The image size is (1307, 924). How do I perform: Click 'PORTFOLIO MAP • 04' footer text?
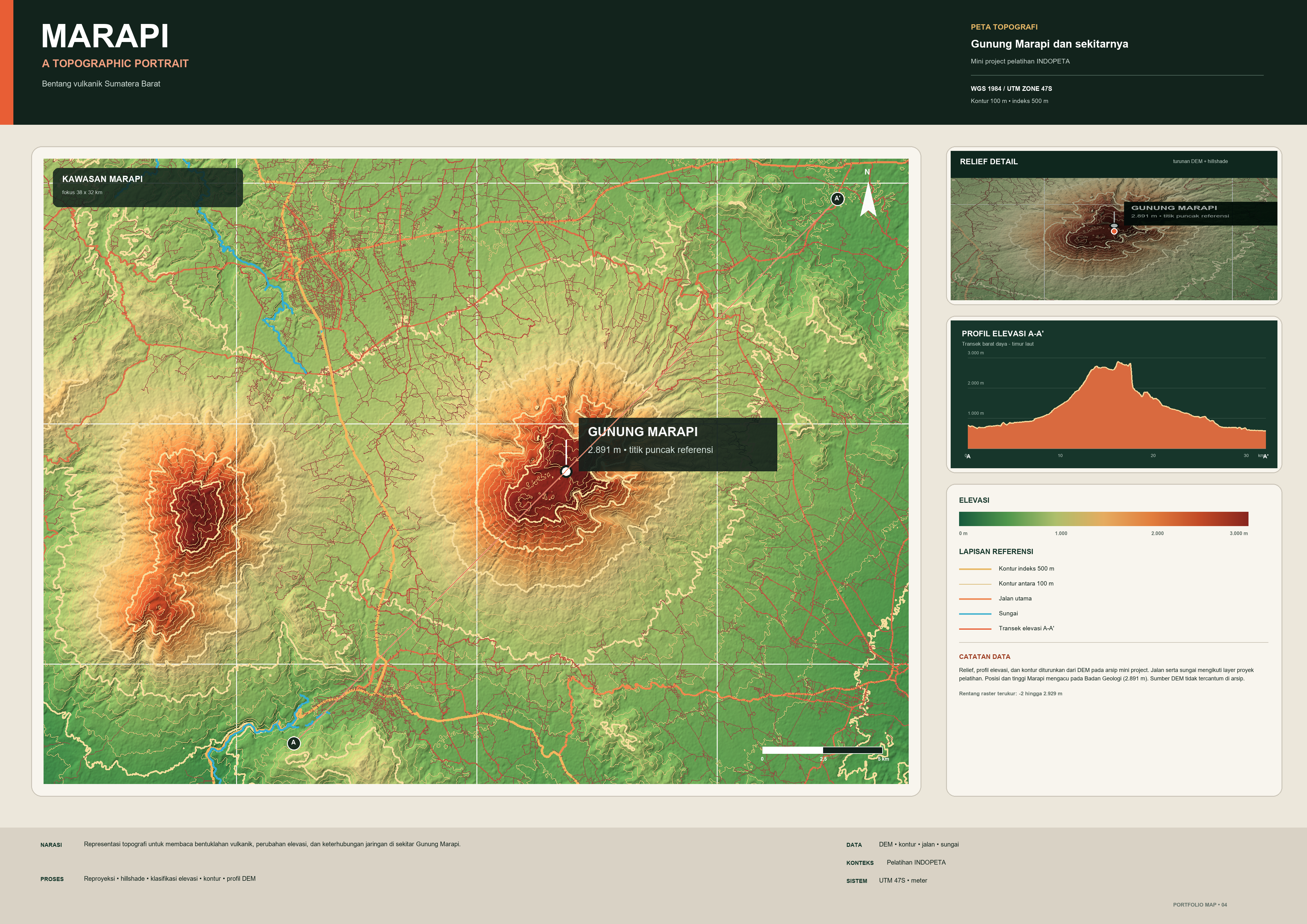coord(1200,905)
